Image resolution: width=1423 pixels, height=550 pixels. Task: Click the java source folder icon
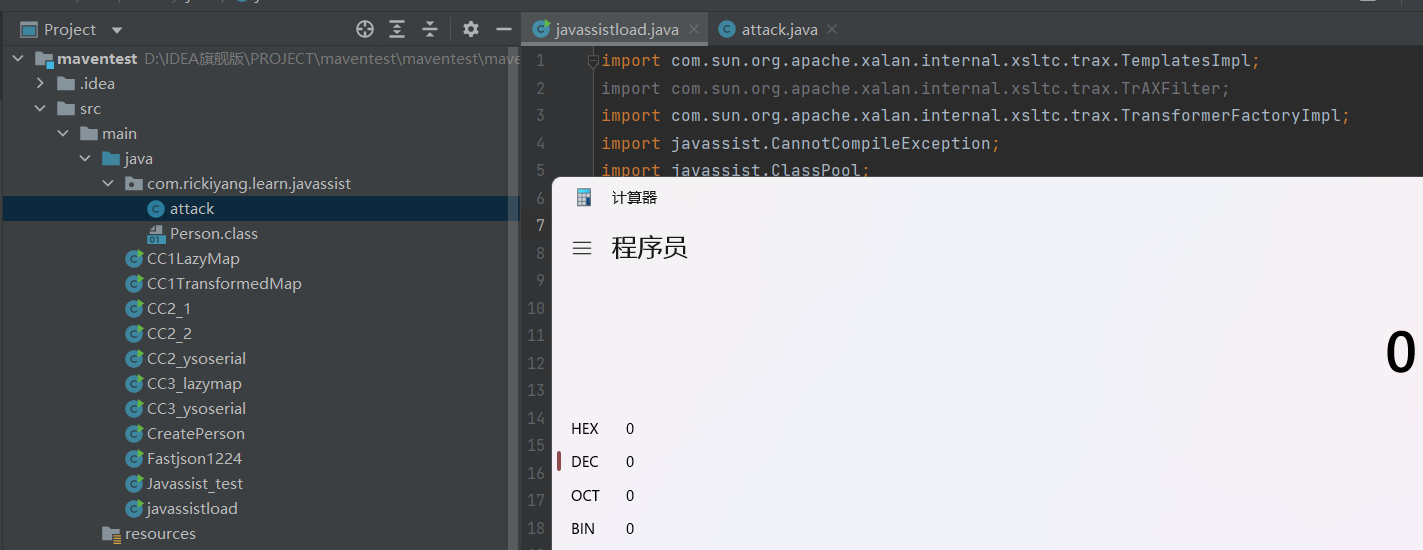pos(110,159)
